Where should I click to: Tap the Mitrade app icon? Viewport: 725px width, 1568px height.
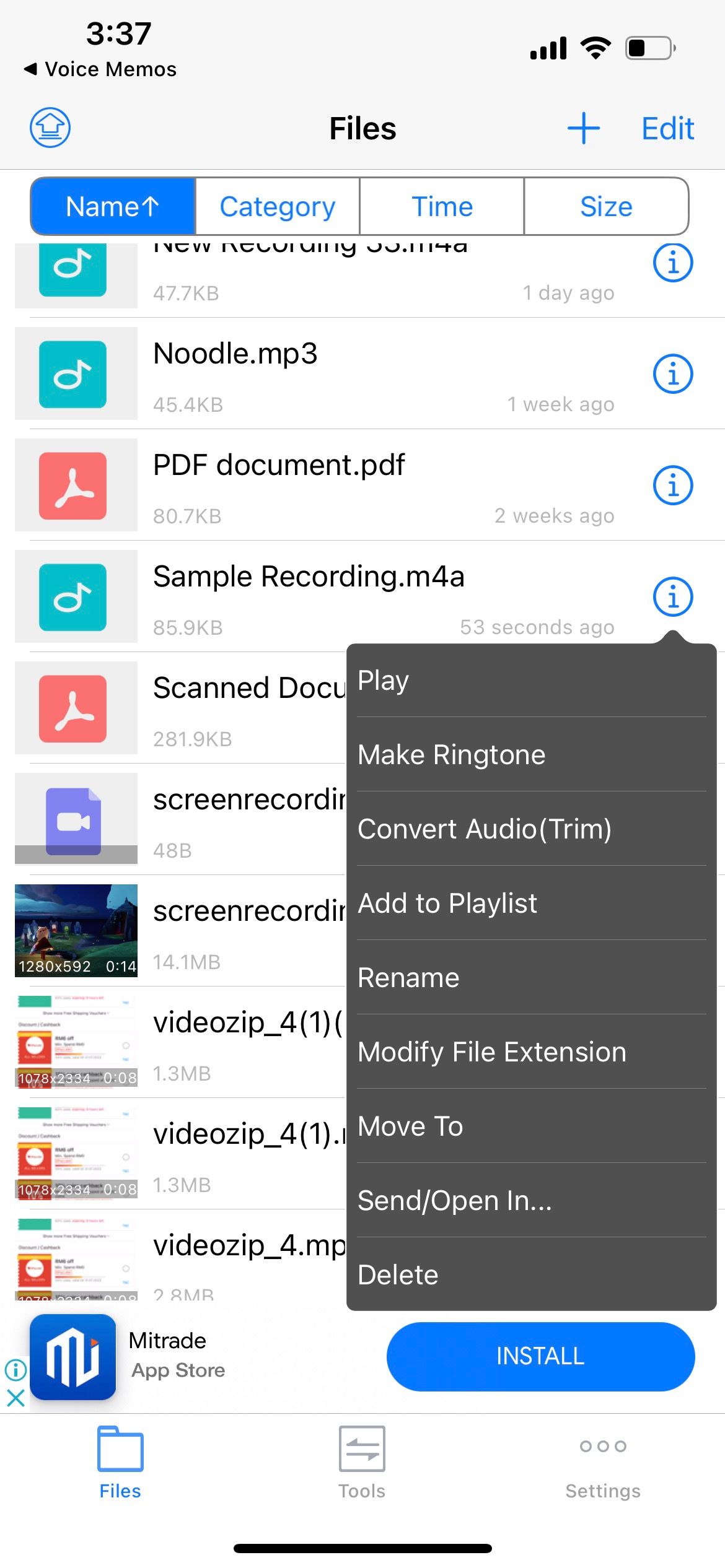pyautogui.click(x=73, y=1357)
